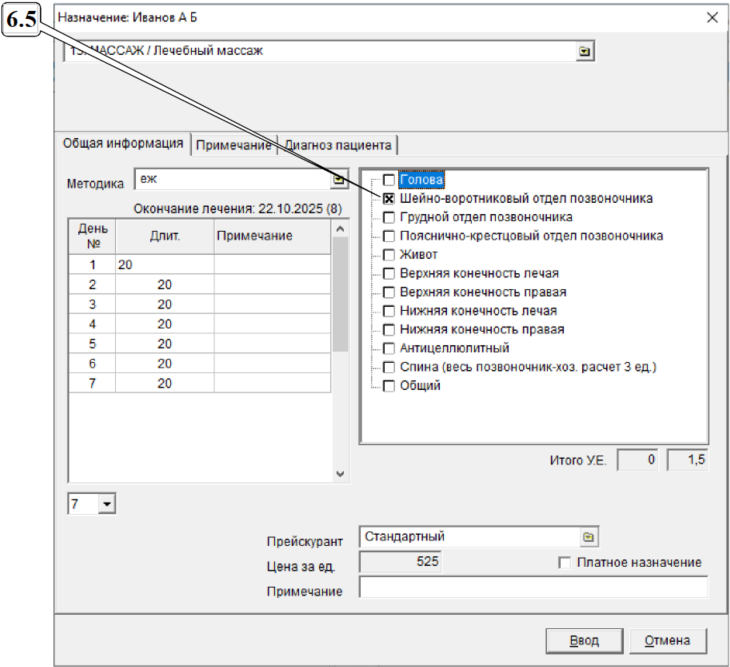Uncheck Шейно-воротниковый отдел позвоночника
The image size is (730, 667).
pos(389,199)
